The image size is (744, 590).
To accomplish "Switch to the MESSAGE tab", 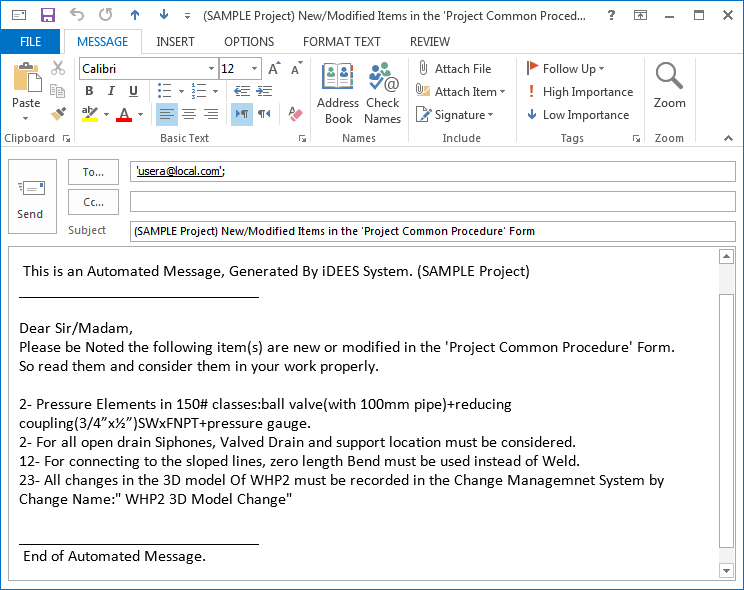I will 102,42.
